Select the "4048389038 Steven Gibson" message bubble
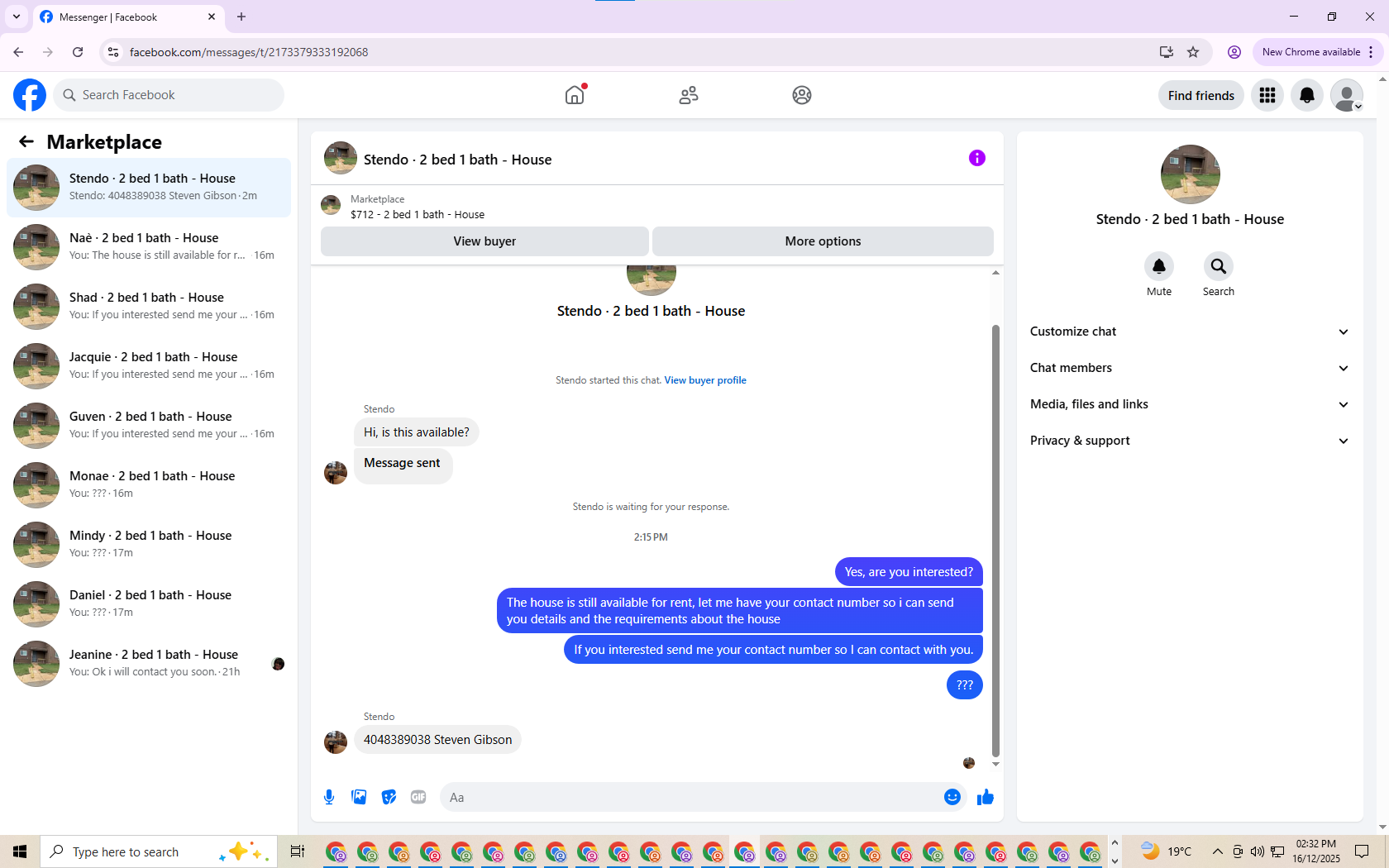Image resolution: width=1389 pixels, height=868 pixels. click(x=437, y=740)
